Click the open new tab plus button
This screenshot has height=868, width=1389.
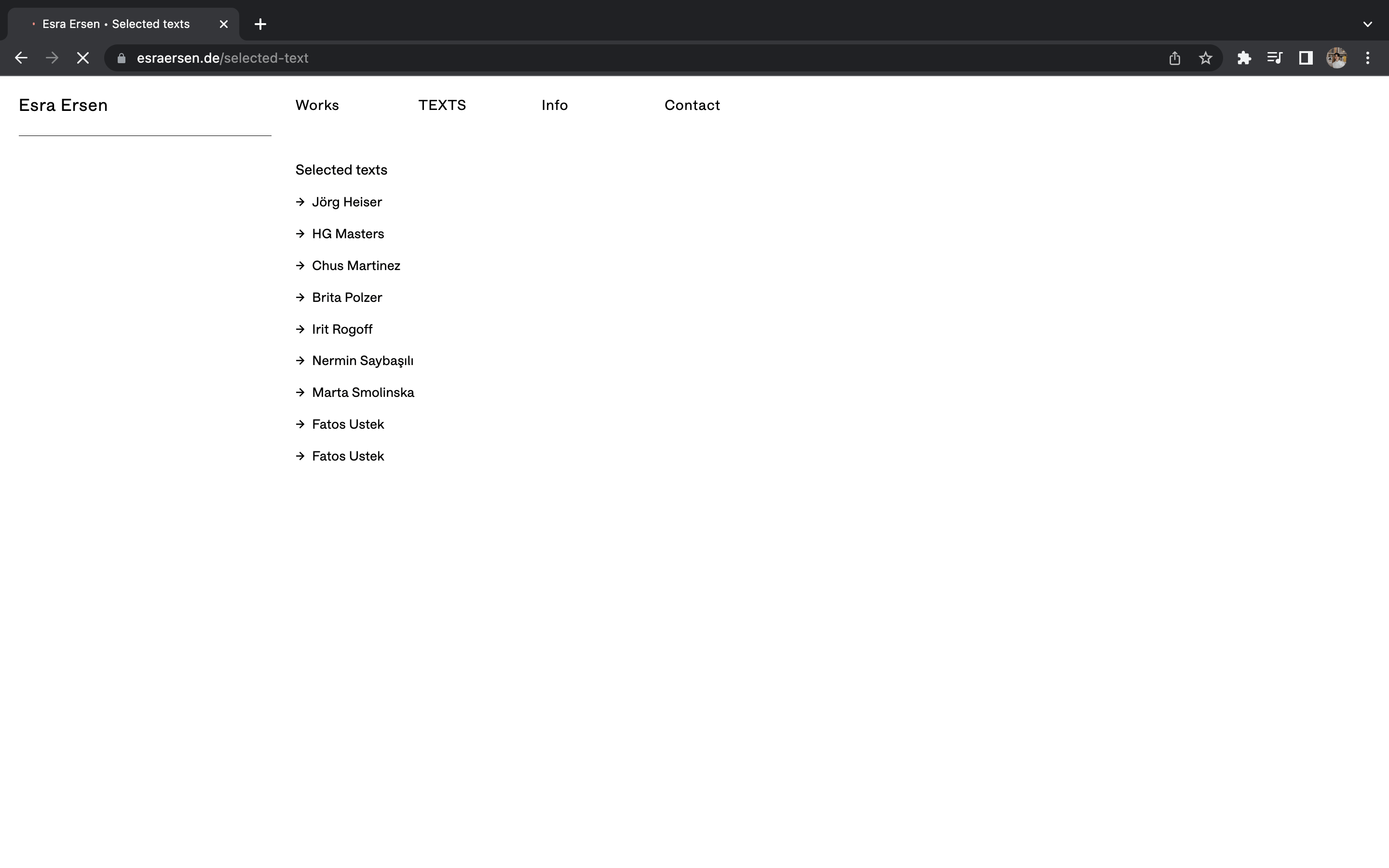pos(260,22)
